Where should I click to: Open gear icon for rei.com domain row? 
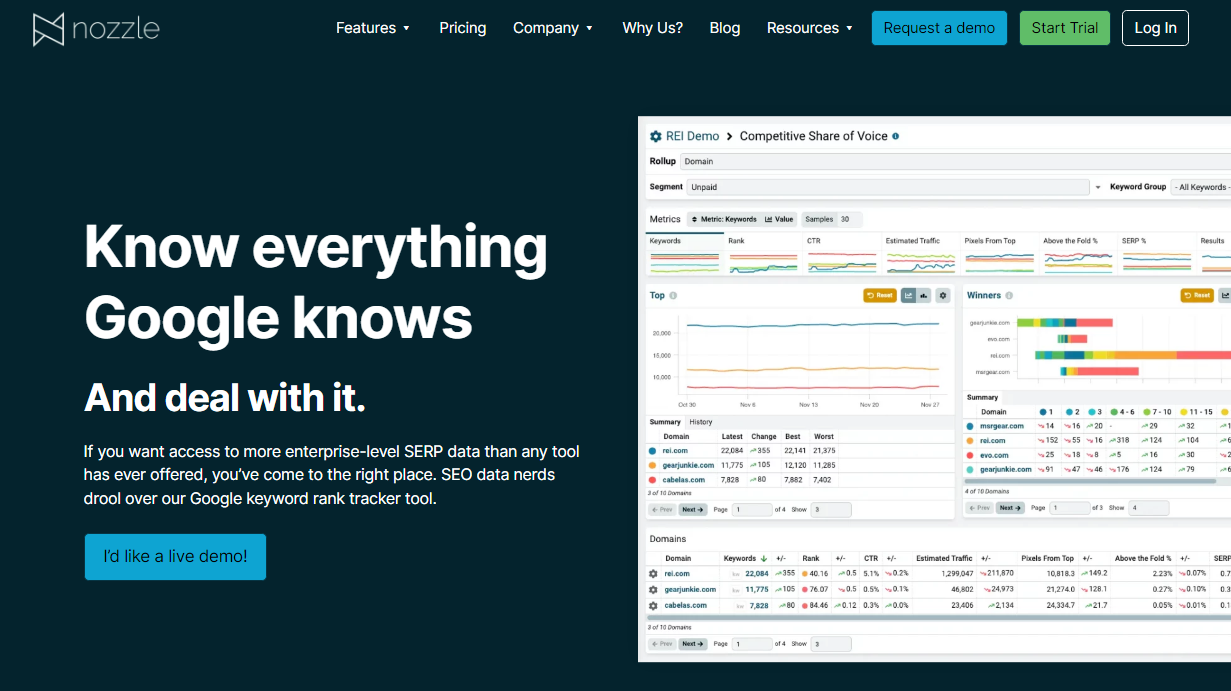pyautogui.click(x=653, y=574)
